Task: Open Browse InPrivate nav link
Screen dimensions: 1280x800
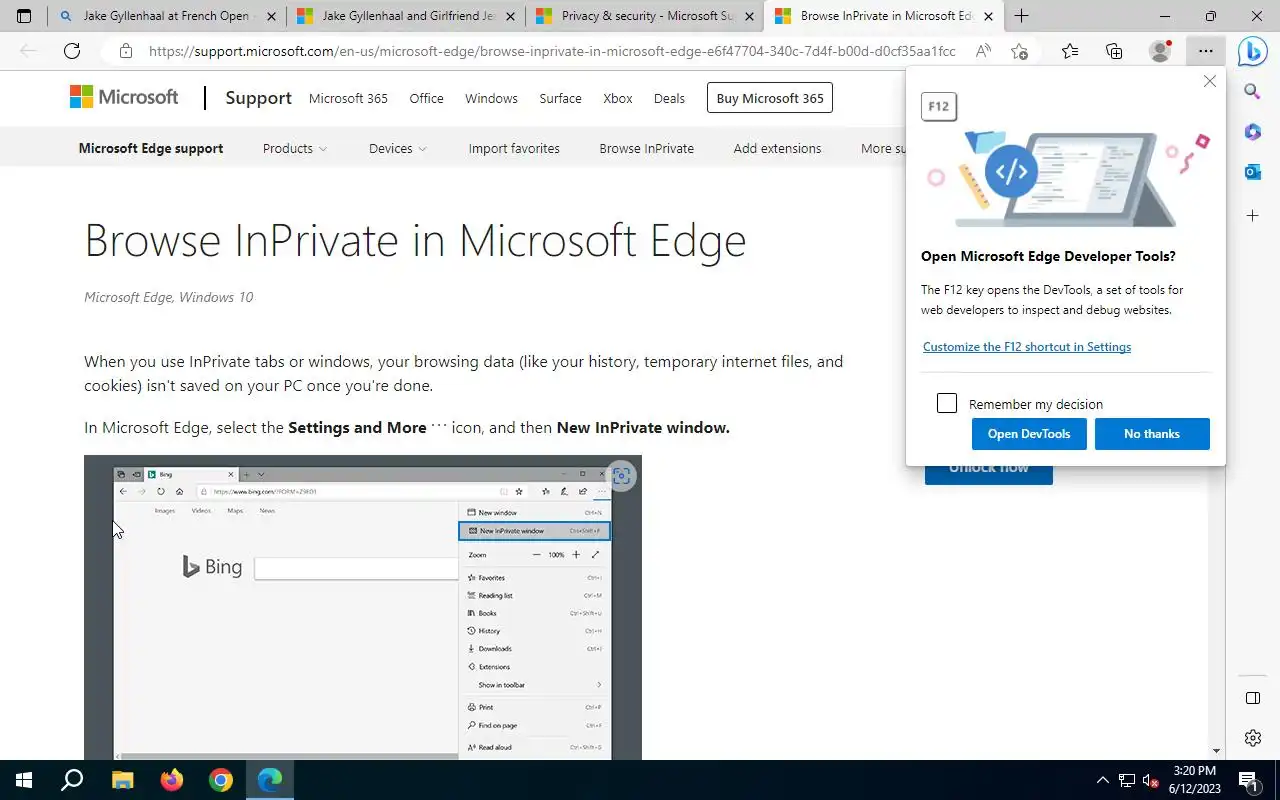Action: click(646, 148)
